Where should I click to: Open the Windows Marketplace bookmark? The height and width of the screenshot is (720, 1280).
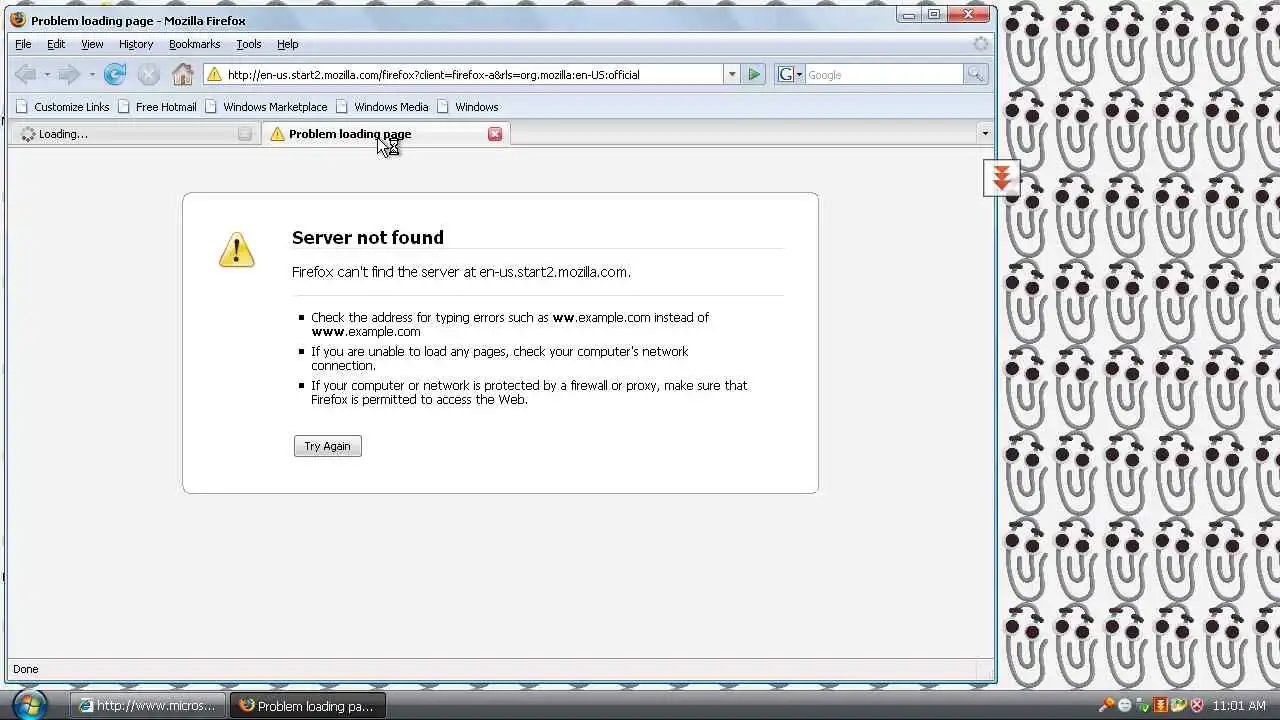[266, 107]
